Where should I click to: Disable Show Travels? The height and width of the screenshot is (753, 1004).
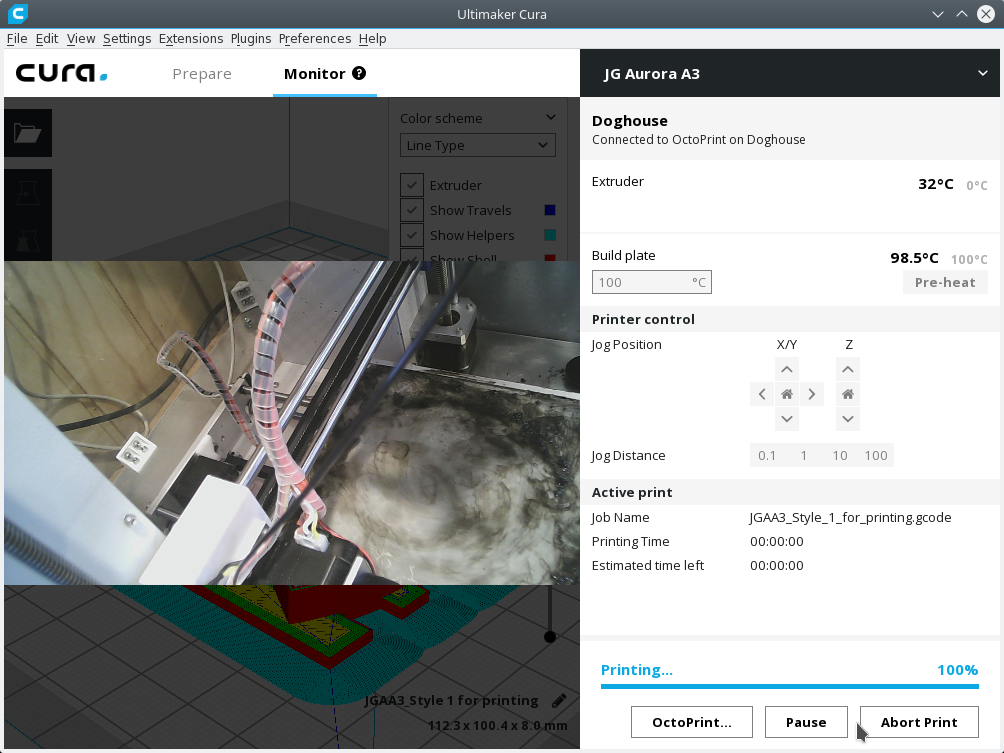pyautogui.click(x=411, y=210)
